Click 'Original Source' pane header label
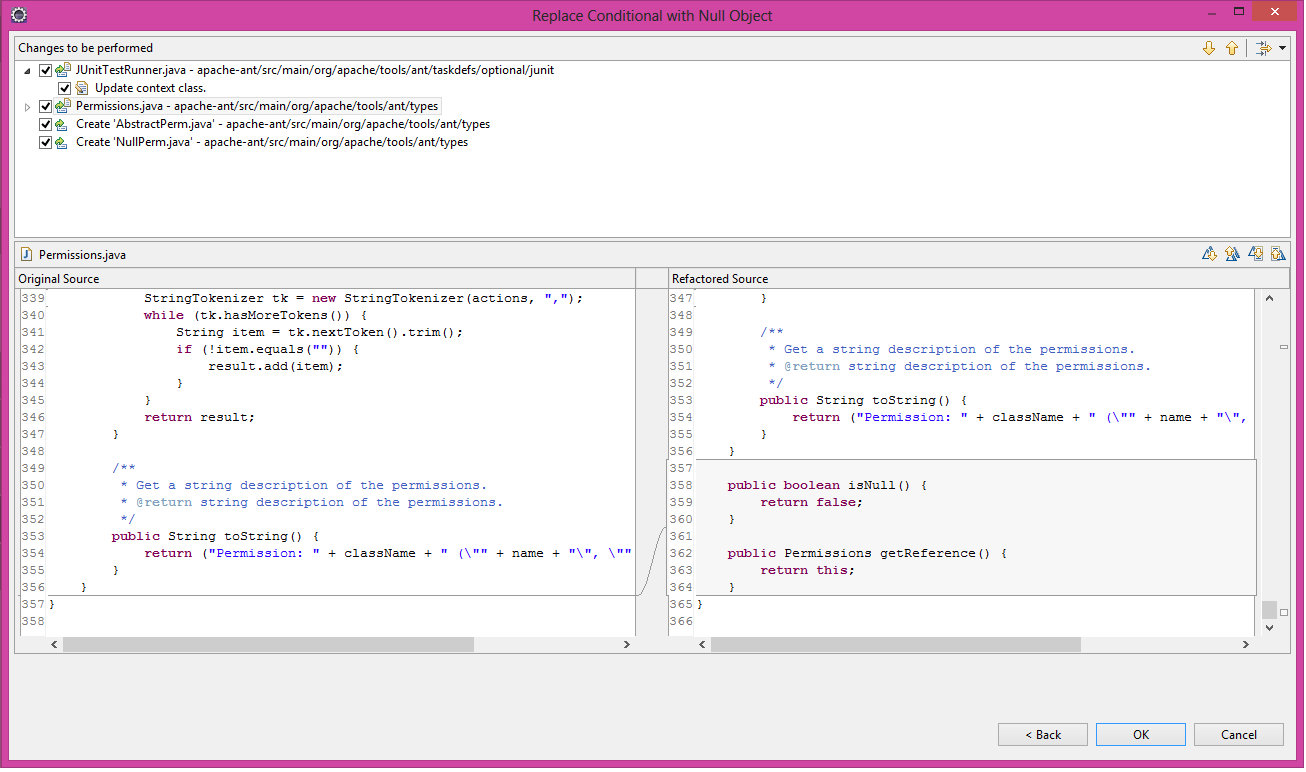 pyautogui.click(x=59, y=278)
